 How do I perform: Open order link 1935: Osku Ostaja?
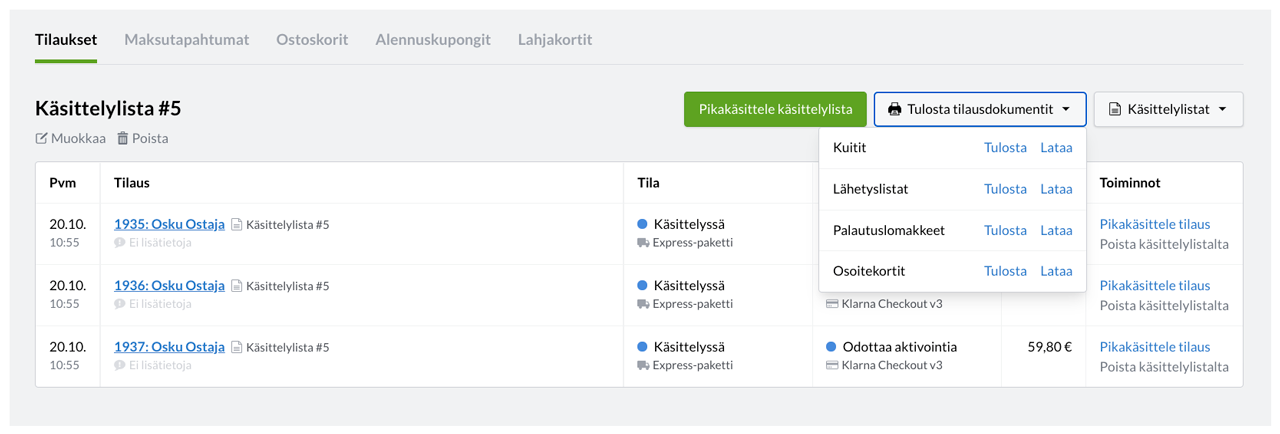[169, 225]
